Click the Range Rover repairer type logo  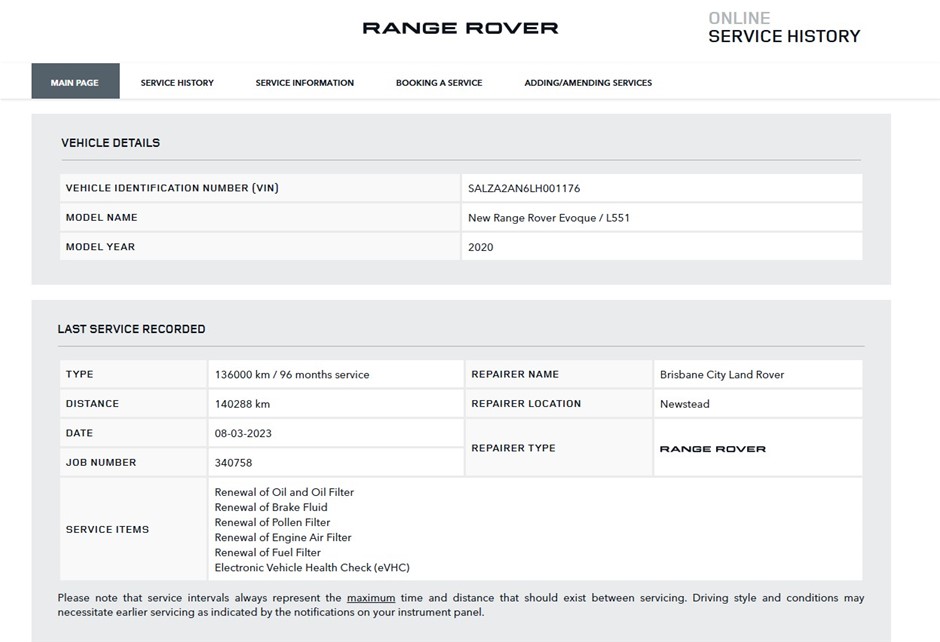coord(712,449)
